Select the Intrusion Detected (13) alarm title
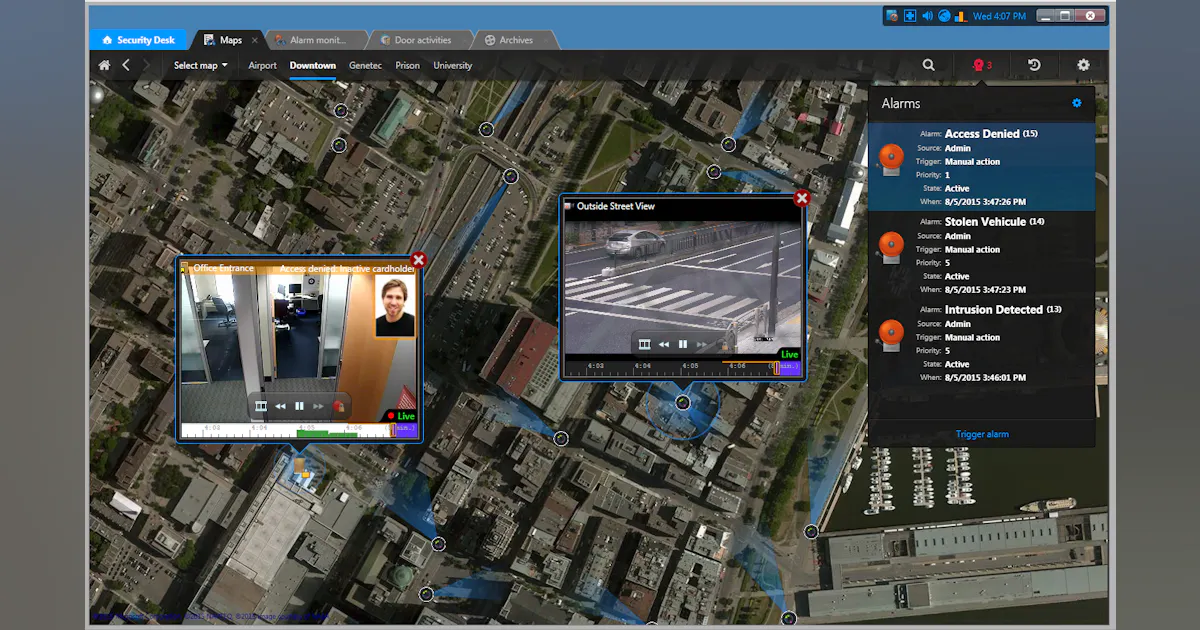 (x=1003, y=310)
